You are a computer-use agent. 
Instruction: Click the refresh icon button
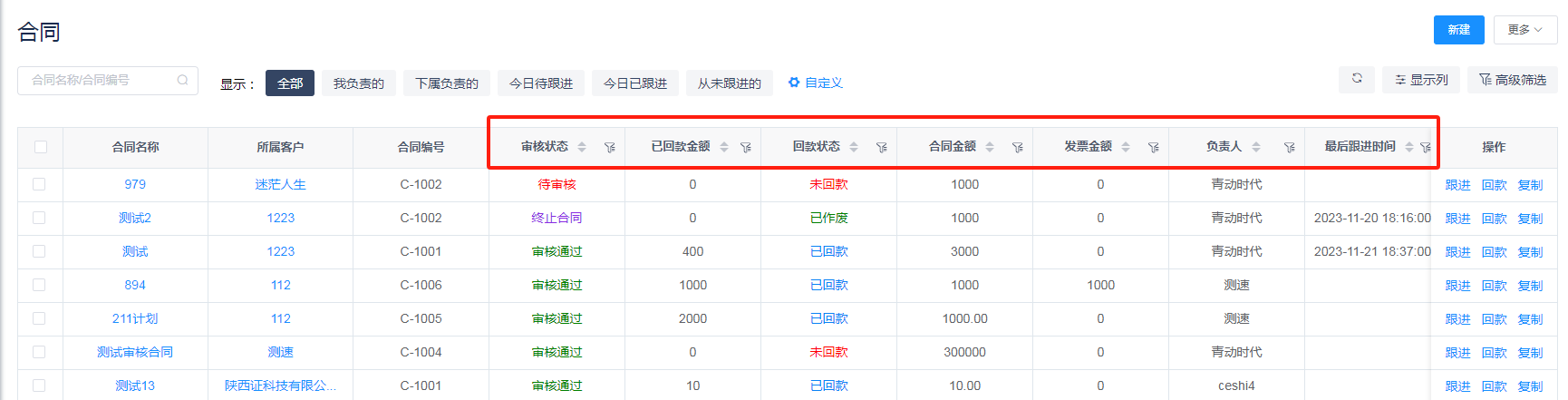pos(1357,79)
